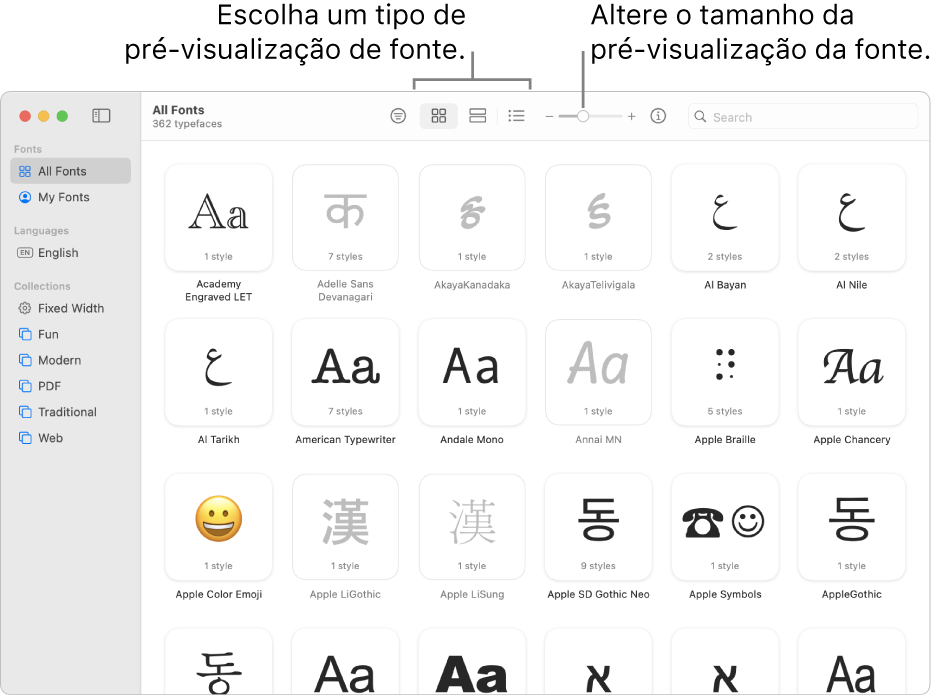Select Apple Symbols font thumbnail

point(725,527)
